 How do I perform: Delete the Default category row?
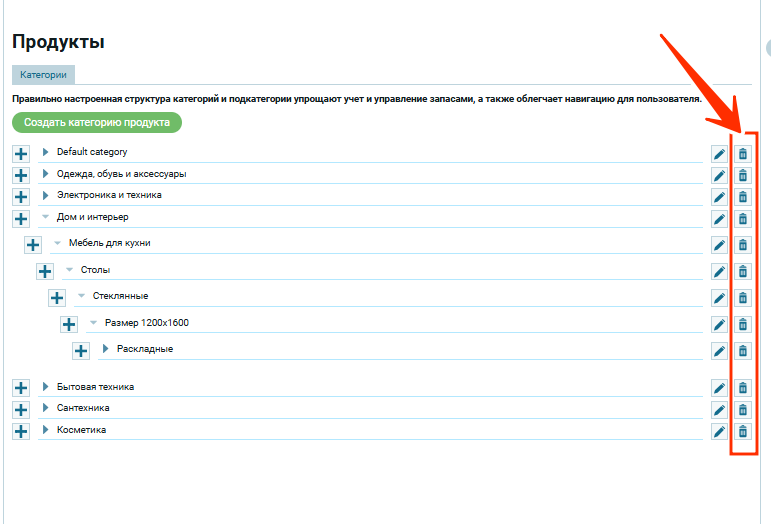coord(742,154)
